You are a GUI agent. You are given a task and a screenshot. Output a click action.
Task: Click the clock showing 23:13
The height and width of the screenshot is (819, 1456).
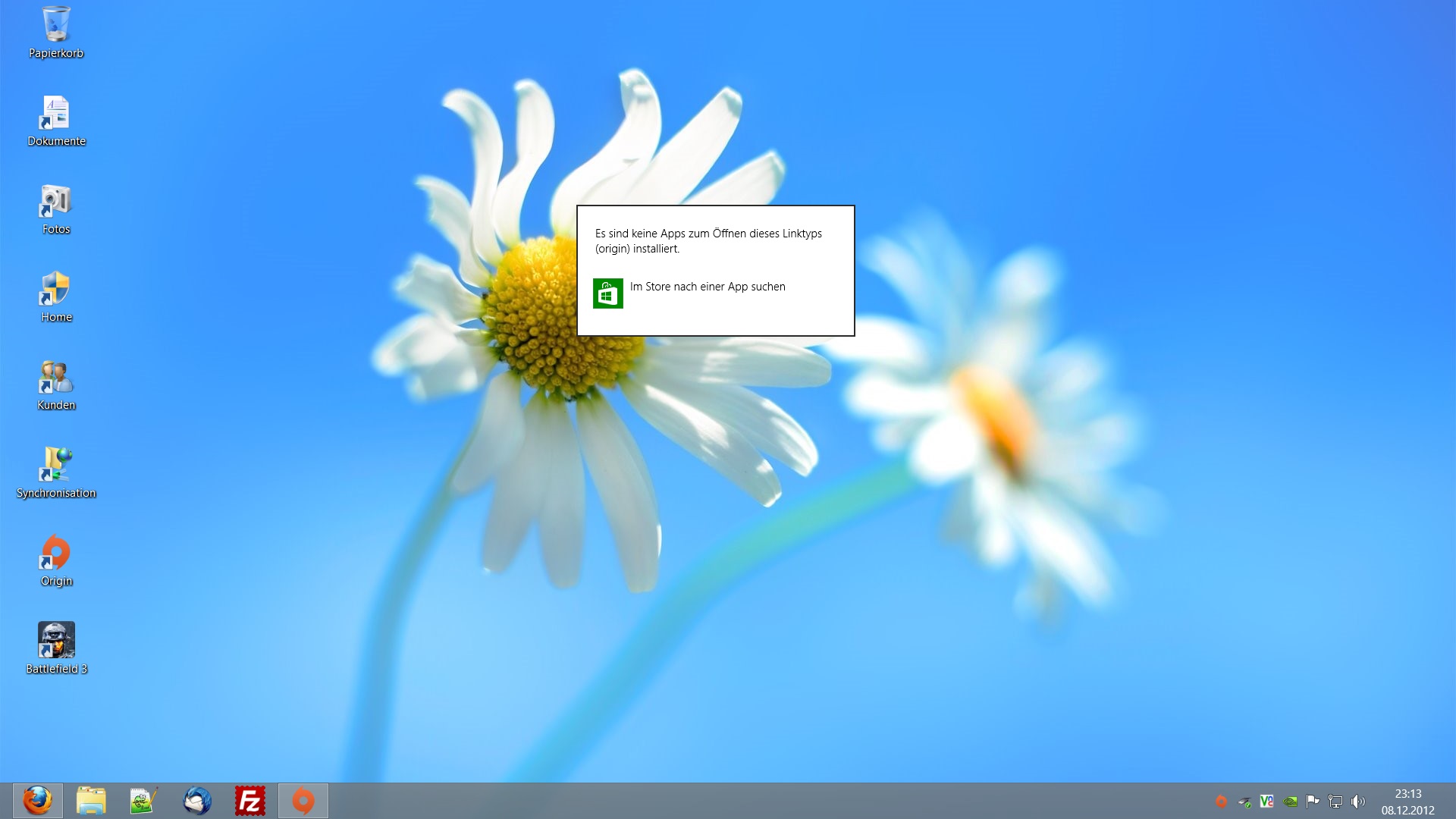pyautogui.click(x=1407, y=802)
